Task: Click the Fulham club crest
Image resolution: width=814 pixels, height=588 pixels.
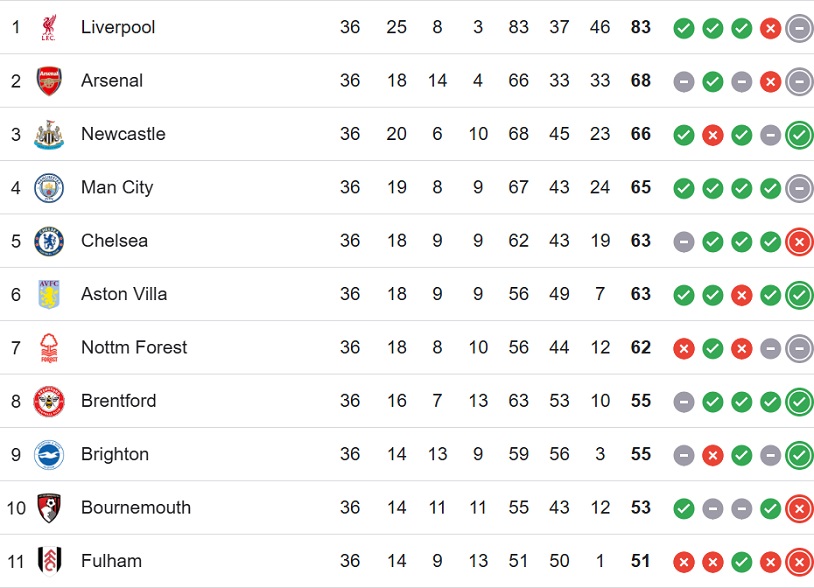Action: (50, 561)
